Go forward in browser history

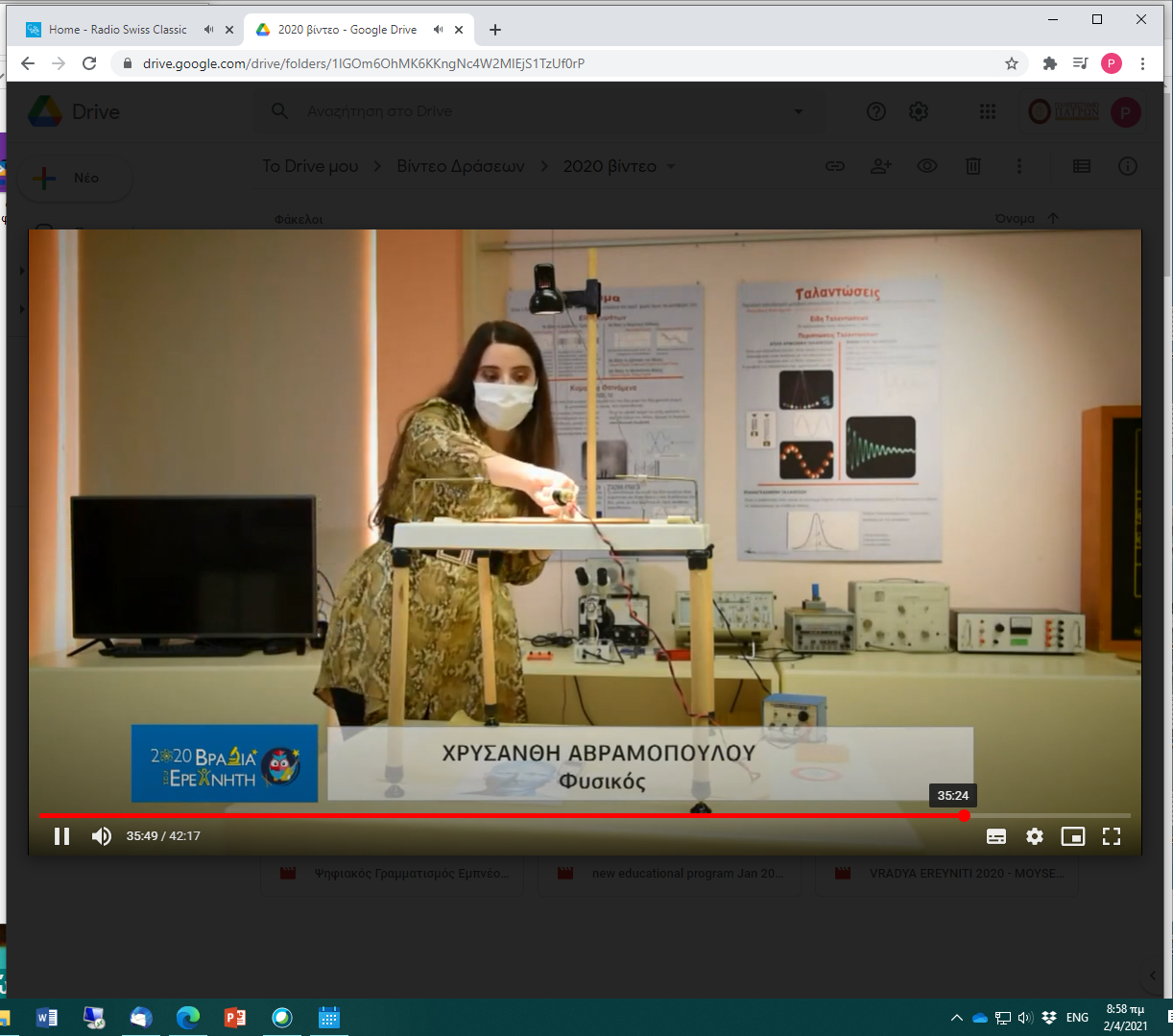click(59, 63)
